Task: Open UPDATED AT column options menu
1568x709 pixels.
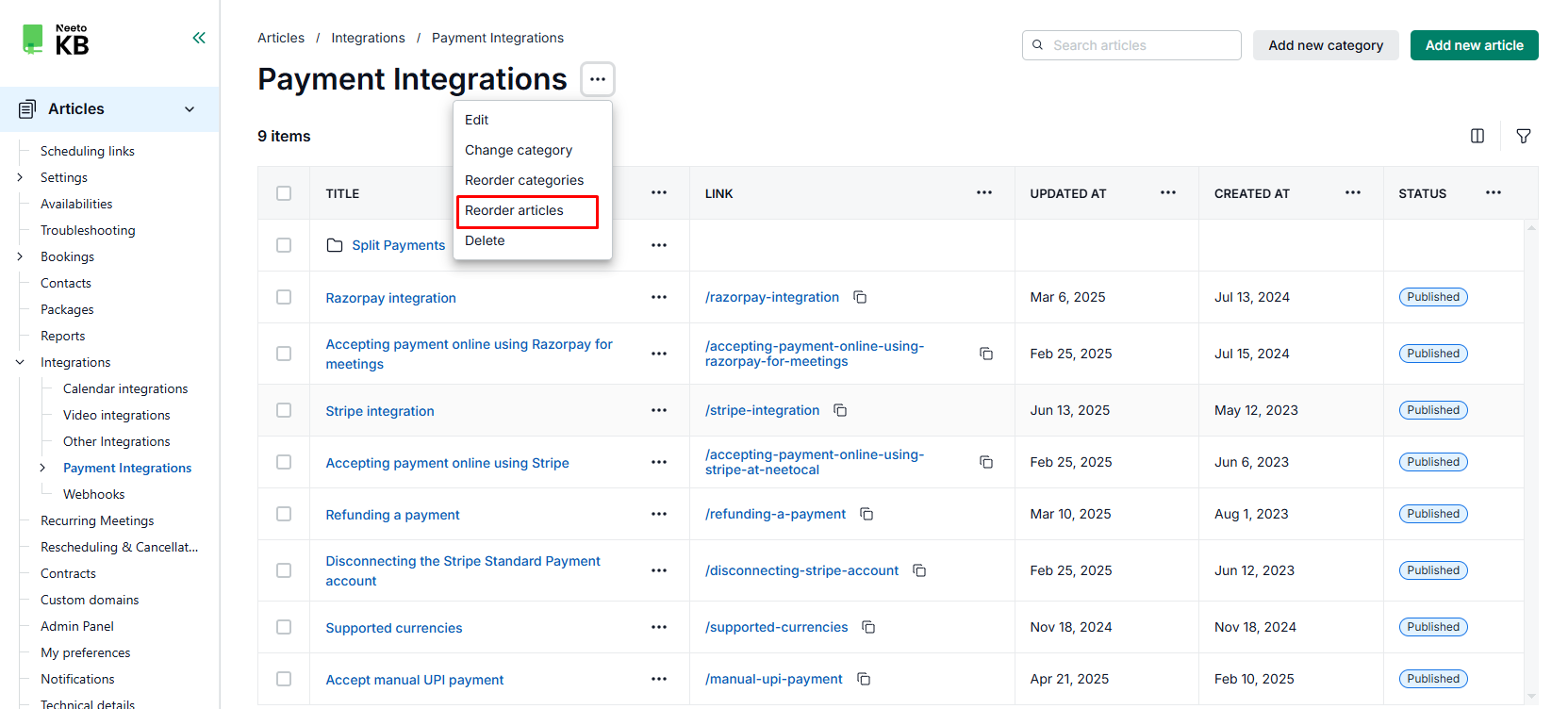Action: [1168, 192]
